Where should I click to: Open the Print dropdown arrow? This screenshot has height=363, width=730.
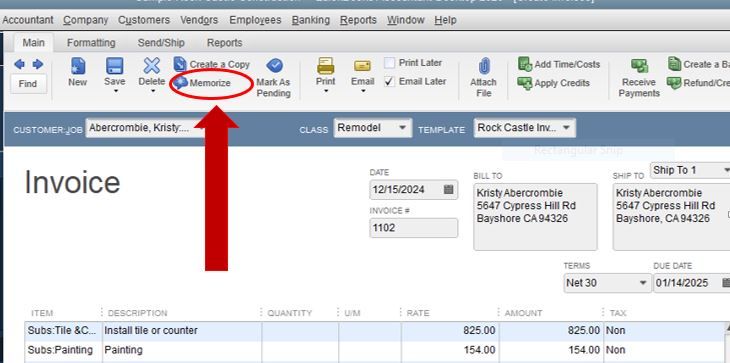pyautogui.click(x=325, y=91)
